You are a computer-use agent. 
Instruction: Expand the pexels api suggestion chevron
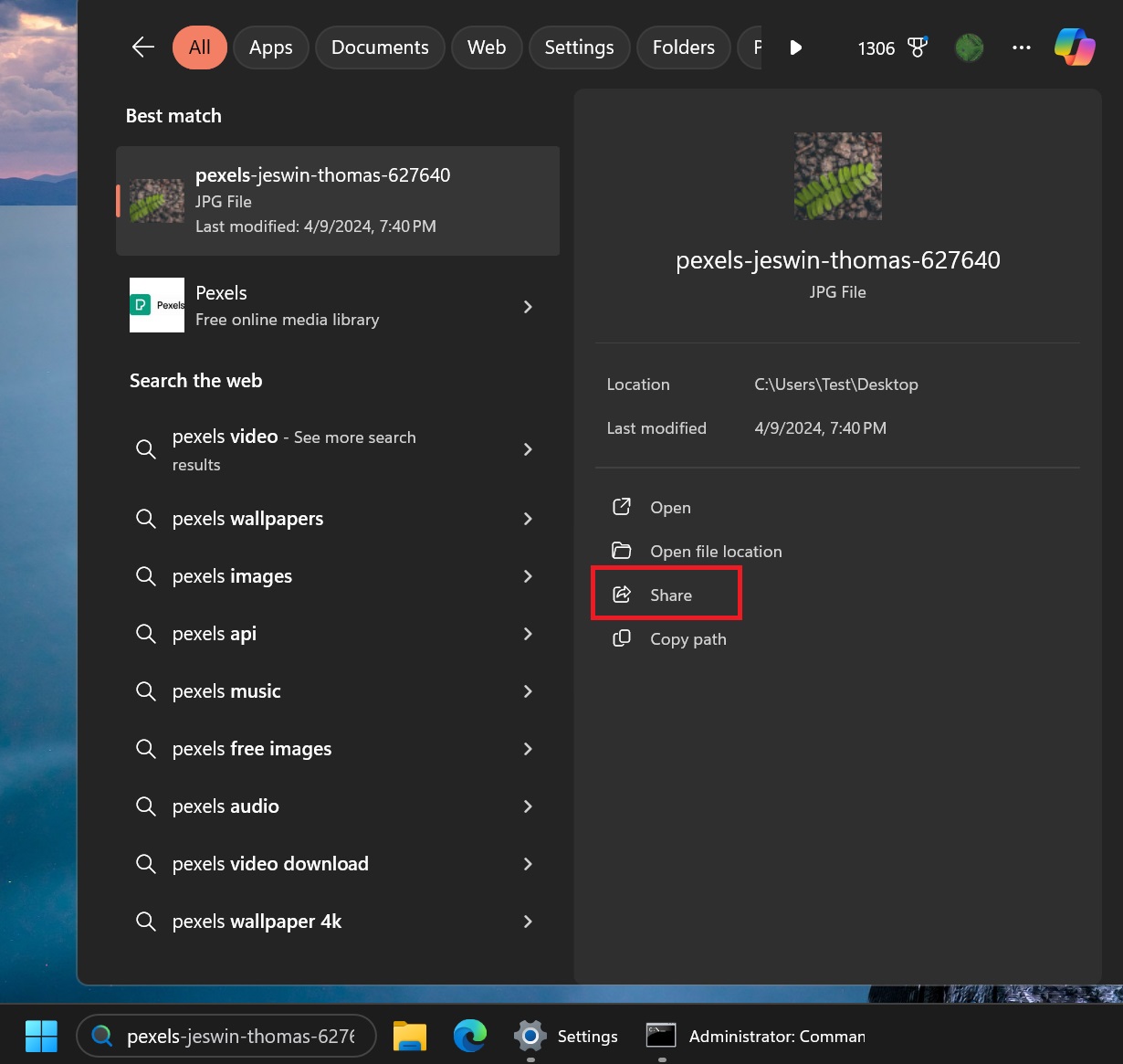528,634
